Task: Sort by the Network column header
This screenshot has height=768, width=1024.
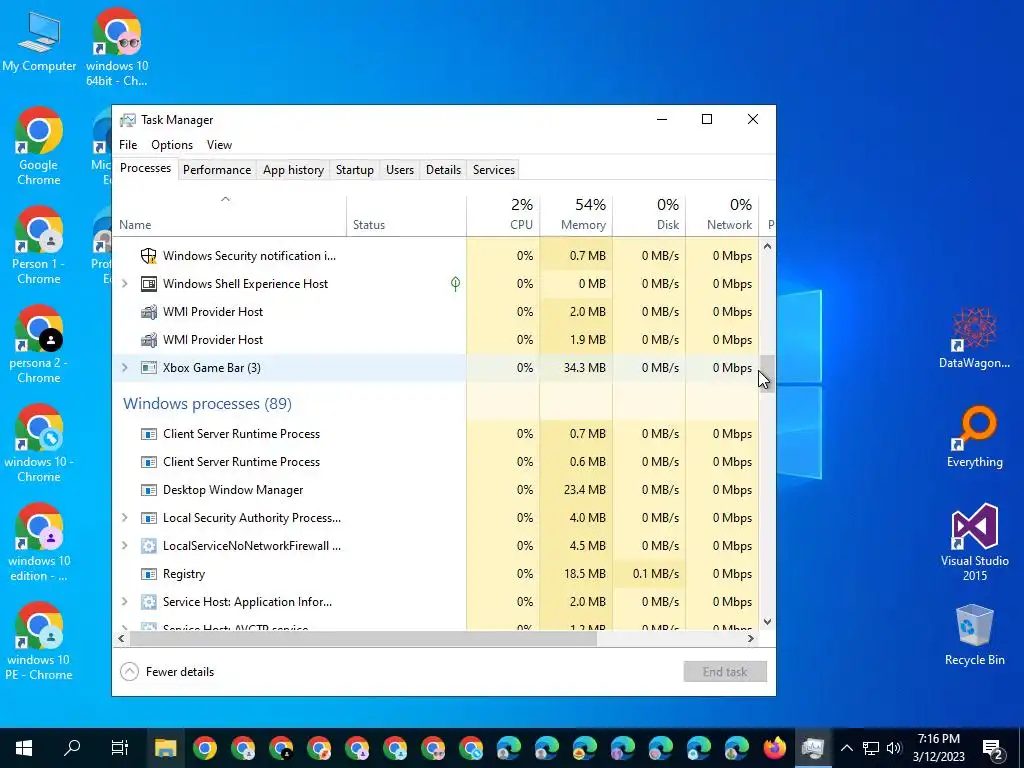Action: click(x=723, y=216)
